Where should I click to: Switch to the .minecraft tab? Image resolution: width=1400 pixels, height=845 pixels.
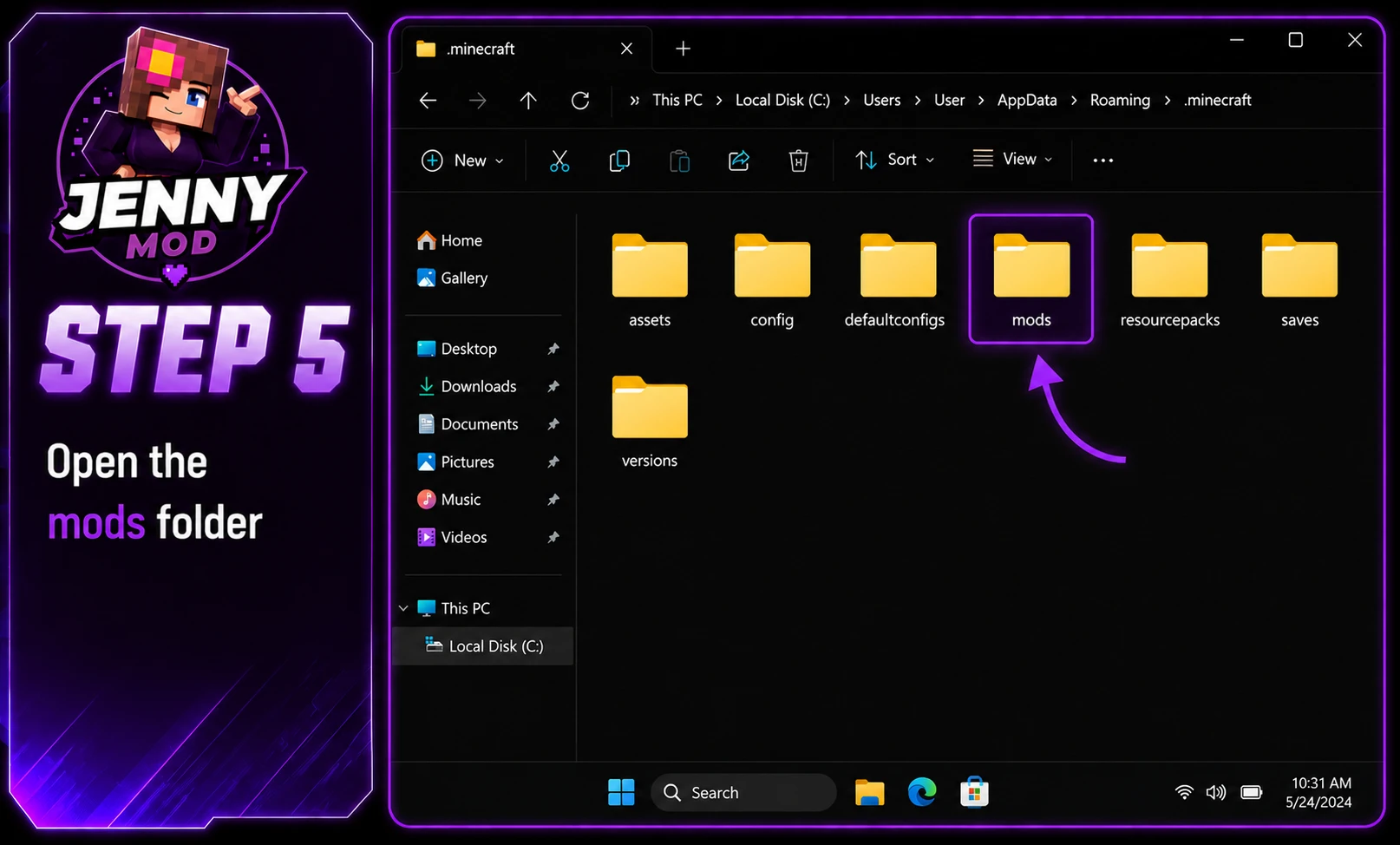click(x=527, y=49)
